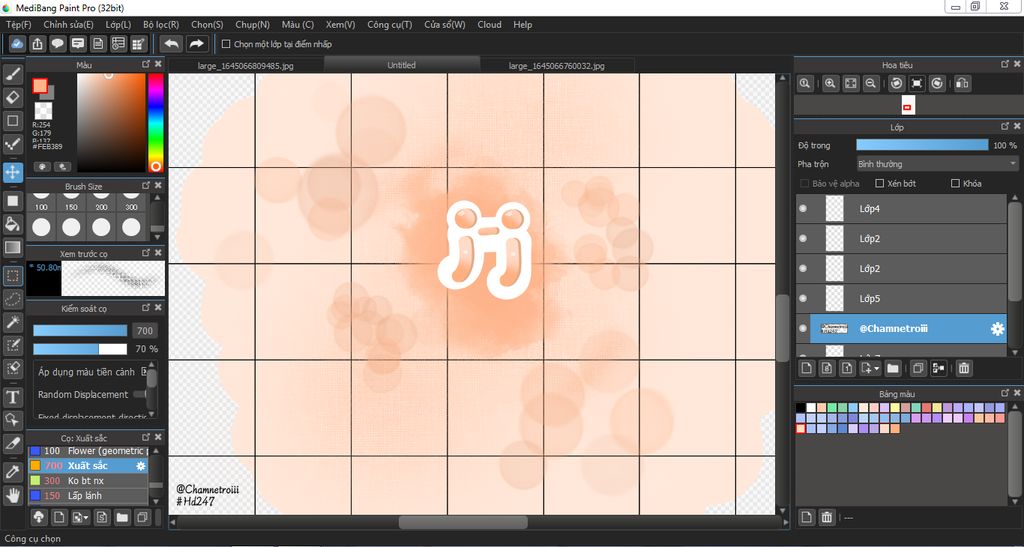Select the Bucket fill tool
Image resolution: width=1024 pixels, height=547 pixels.
(x=13, y=224)
